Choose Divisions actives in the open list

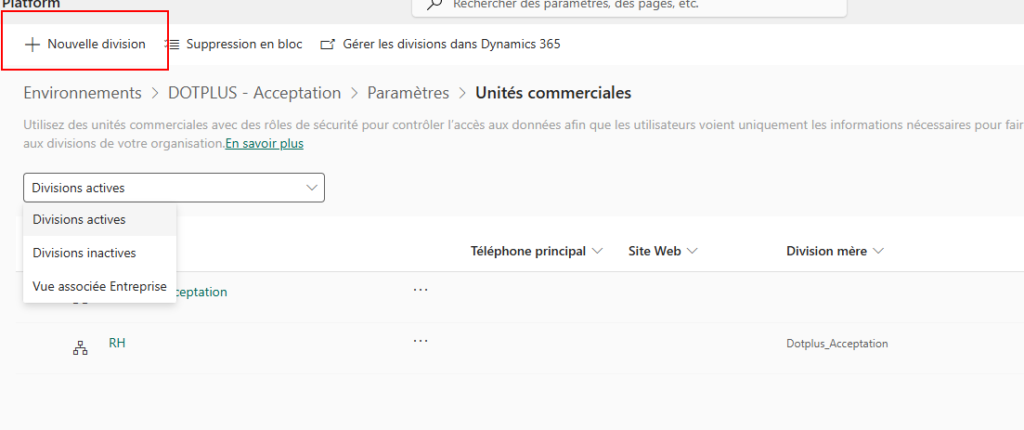tap(79, 219)
